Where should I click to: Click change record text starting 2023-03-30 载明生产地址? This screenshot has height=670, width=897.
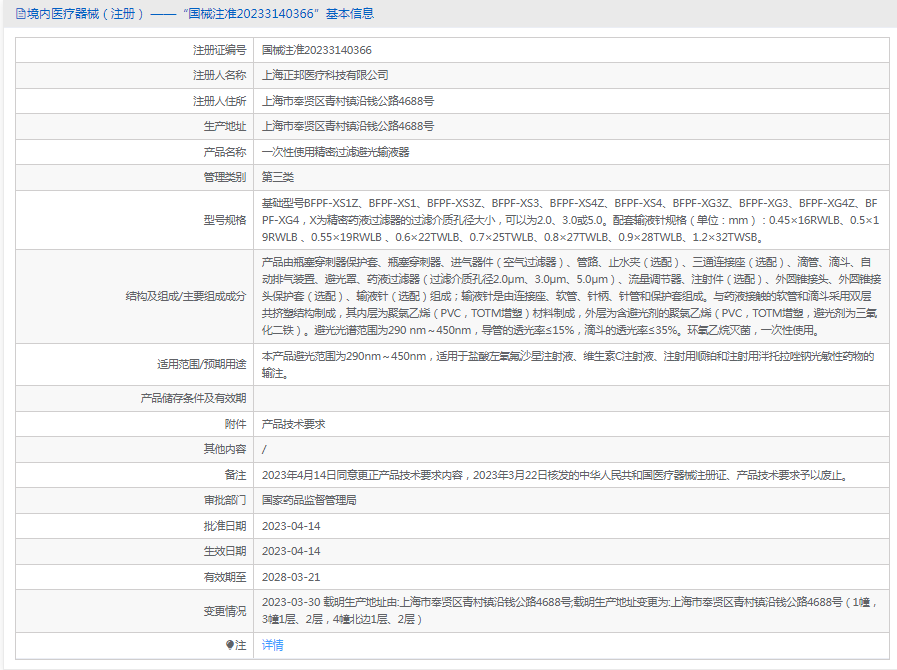(570, 610)
